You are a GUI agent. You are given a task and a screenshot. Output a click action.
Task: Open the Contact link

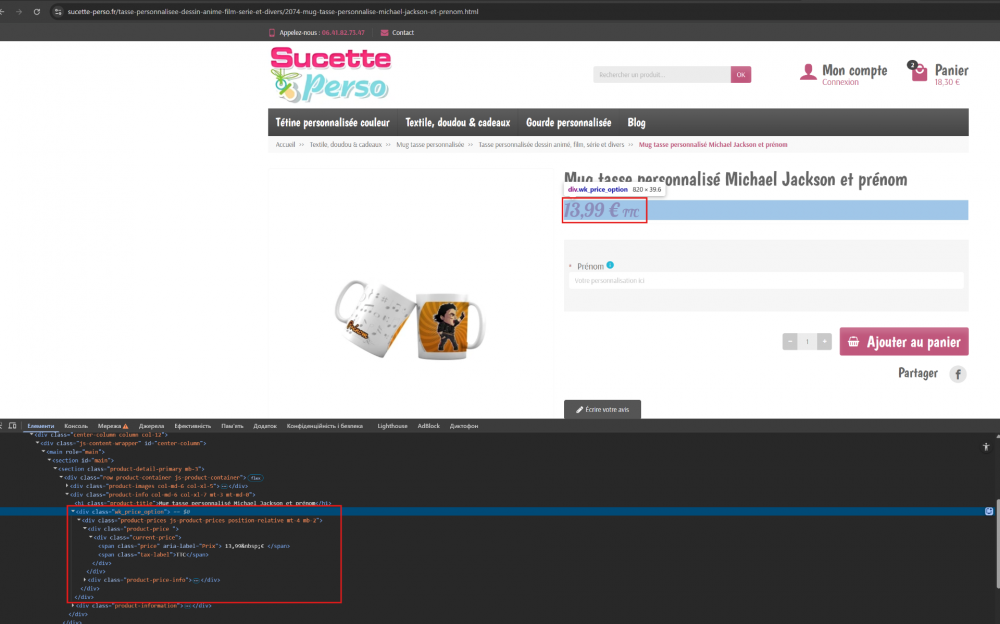tap(402, 33)
